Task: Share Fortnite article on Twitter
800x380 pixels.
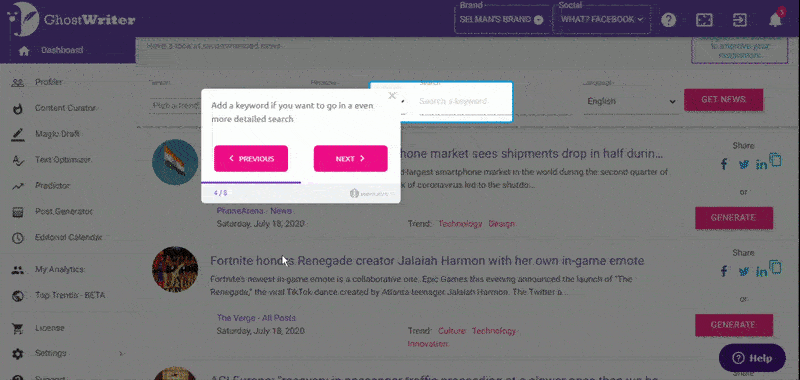Action: pos(743,271)
